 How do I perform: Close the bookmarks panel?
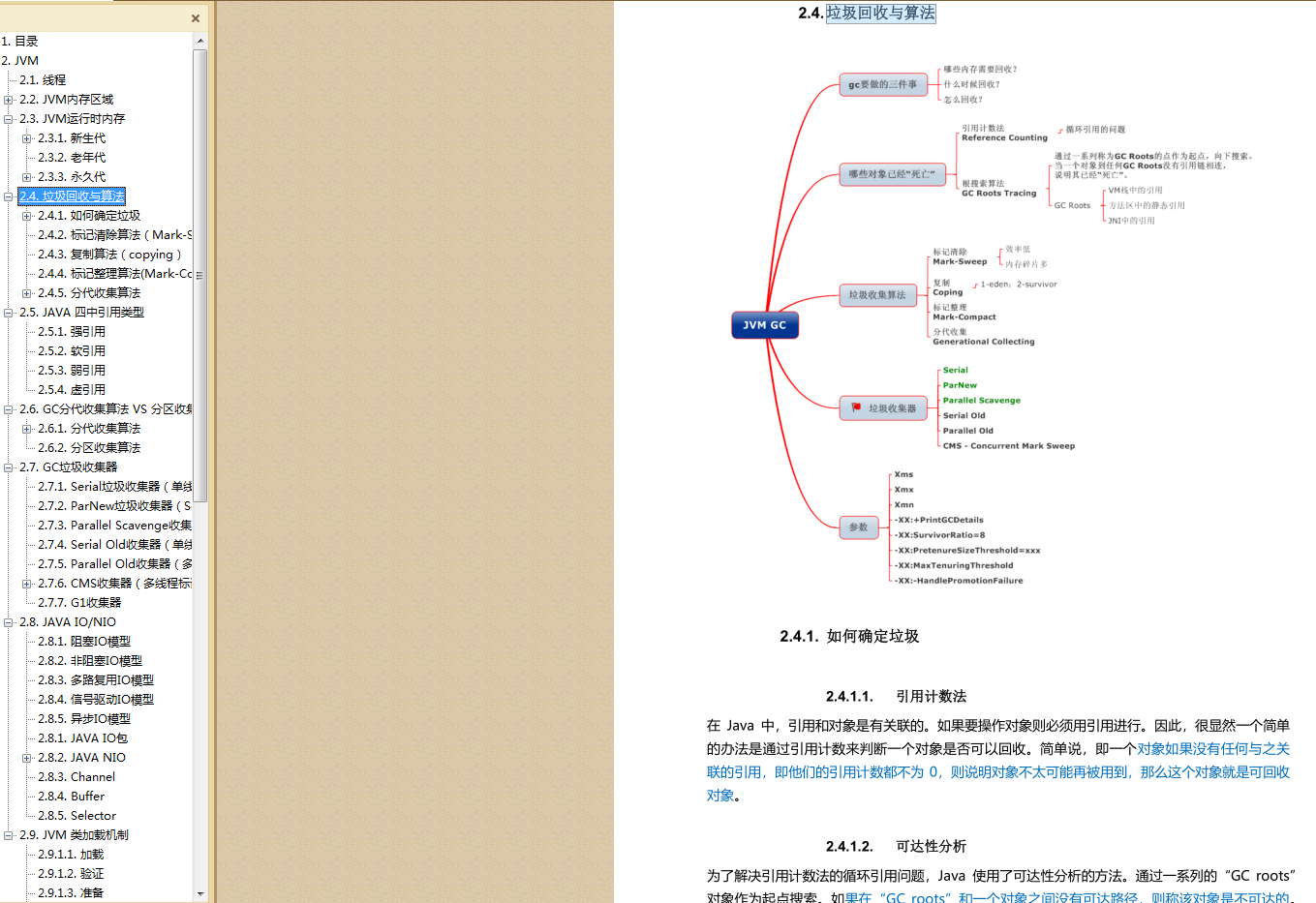point(195,17)
